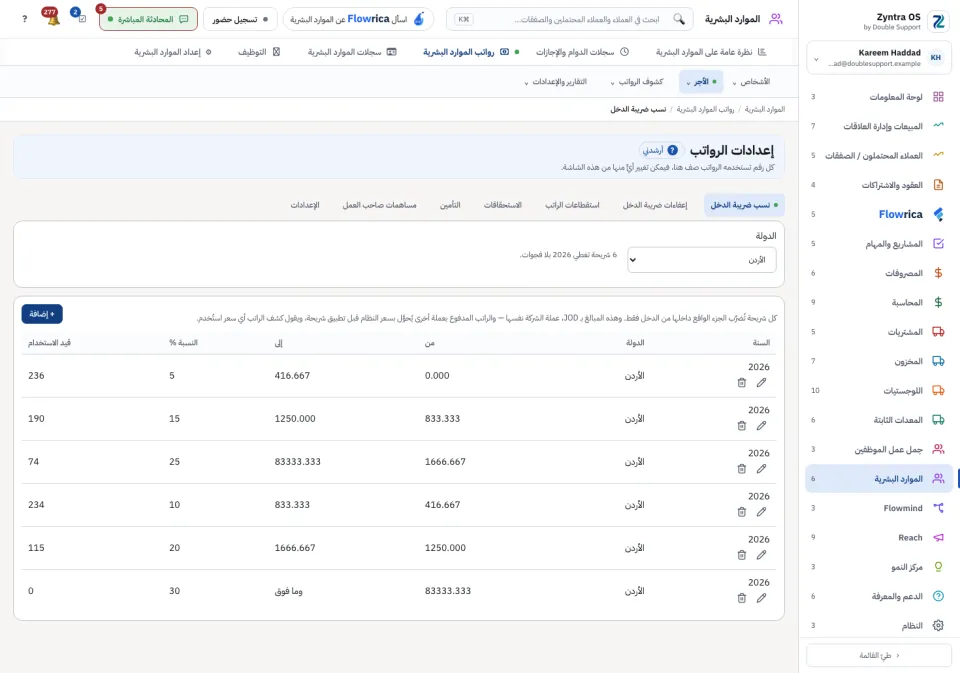Open لوحة المعلومات from the sidebar
Screen dimensions: 960x673
879,97
